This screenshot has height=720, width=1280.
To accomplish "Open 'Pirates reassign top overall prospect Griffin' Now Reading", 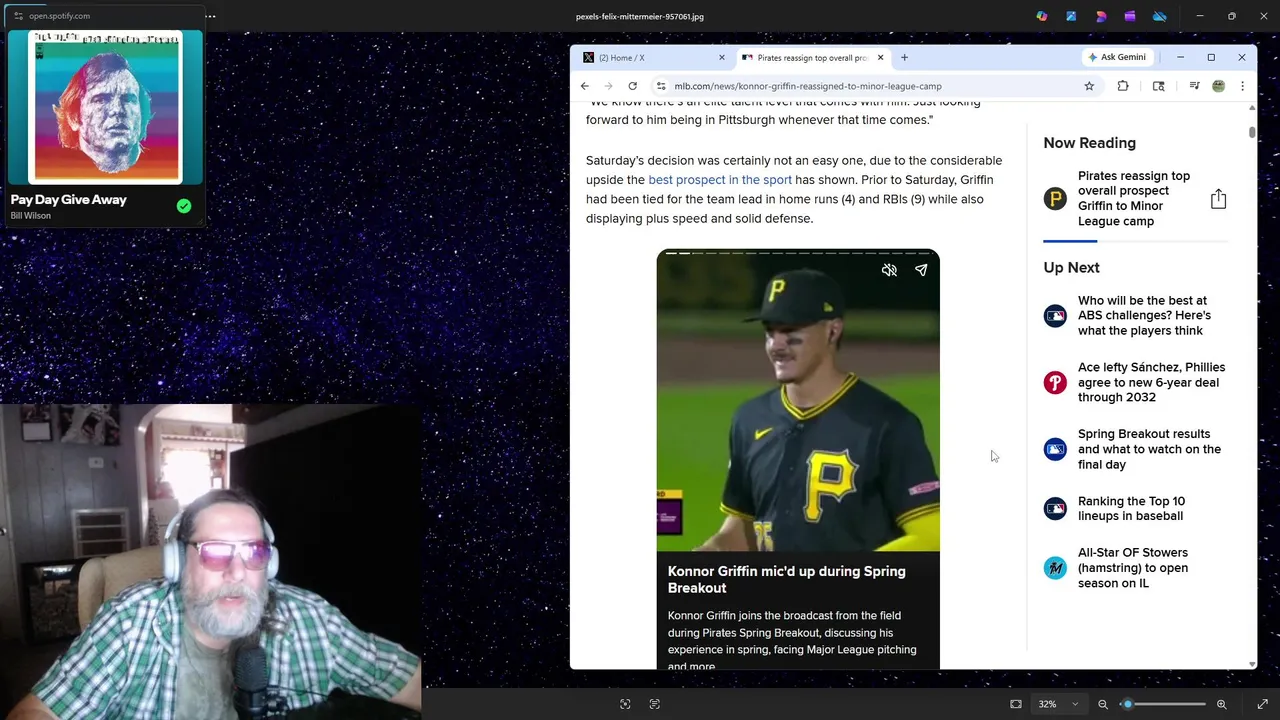I will (x=1134, y=198).
